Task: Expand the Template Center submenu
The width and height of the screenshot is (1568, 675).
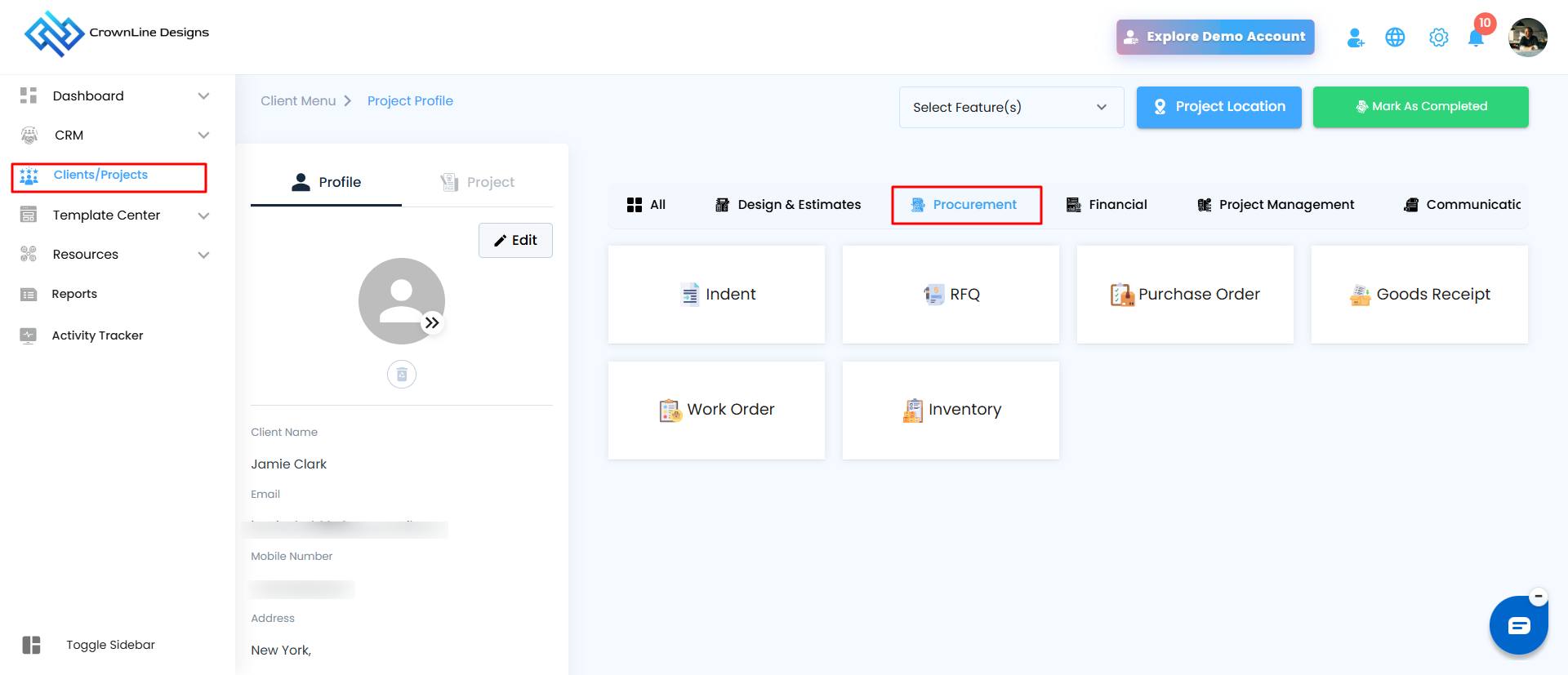Action: pos(203,215)
